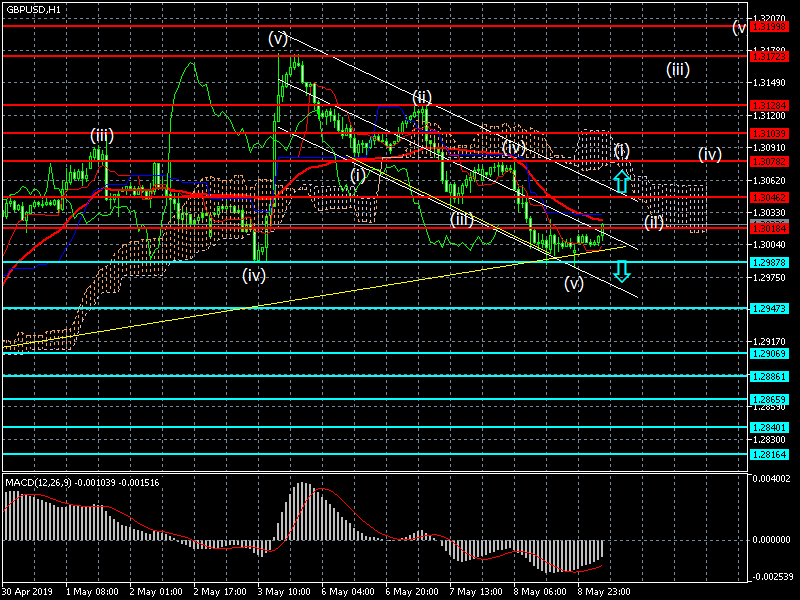Click the 1.30040 price axis value

point(769,245)
